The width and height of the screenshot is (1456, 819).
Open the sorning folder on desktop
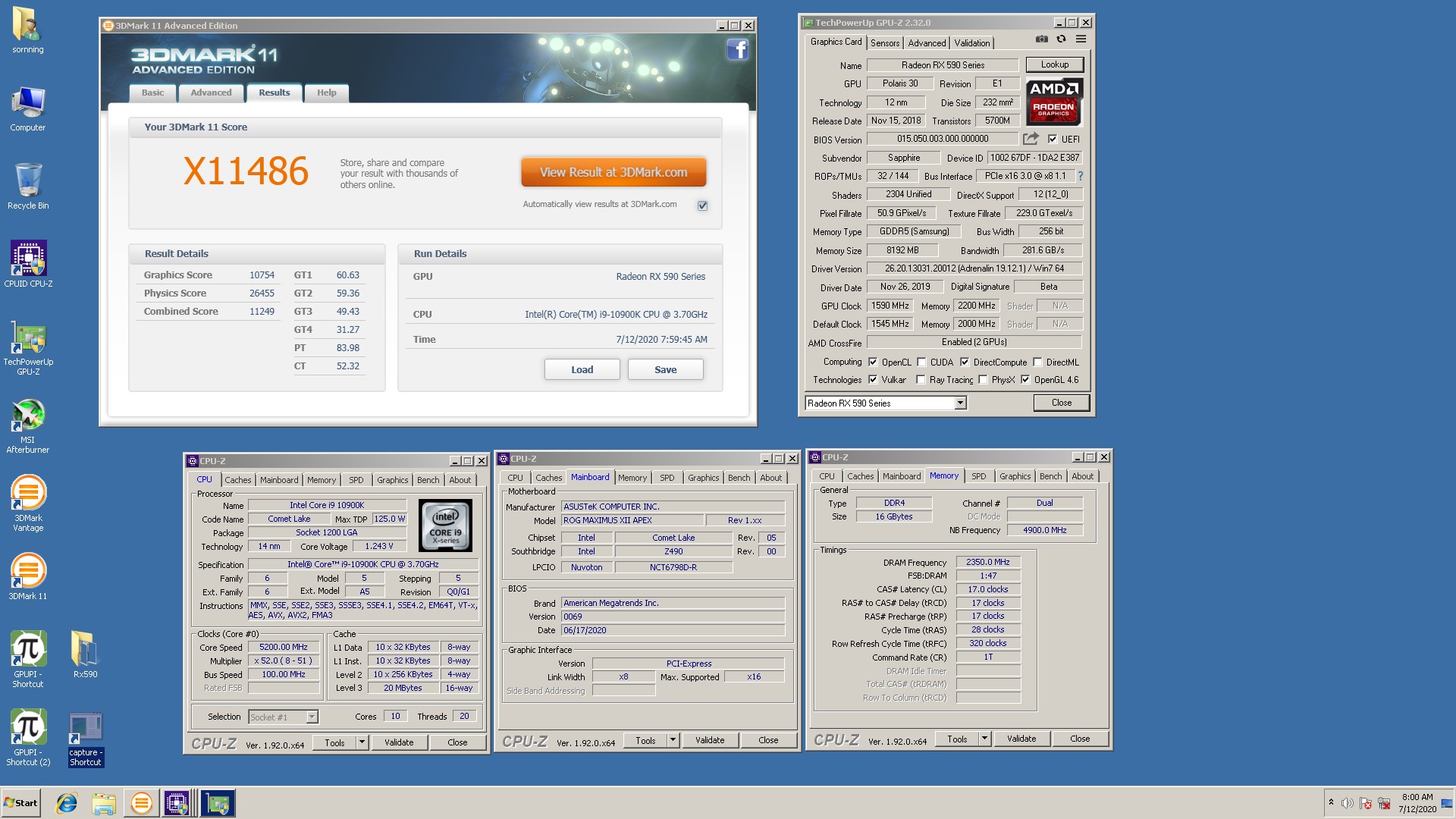27,30
